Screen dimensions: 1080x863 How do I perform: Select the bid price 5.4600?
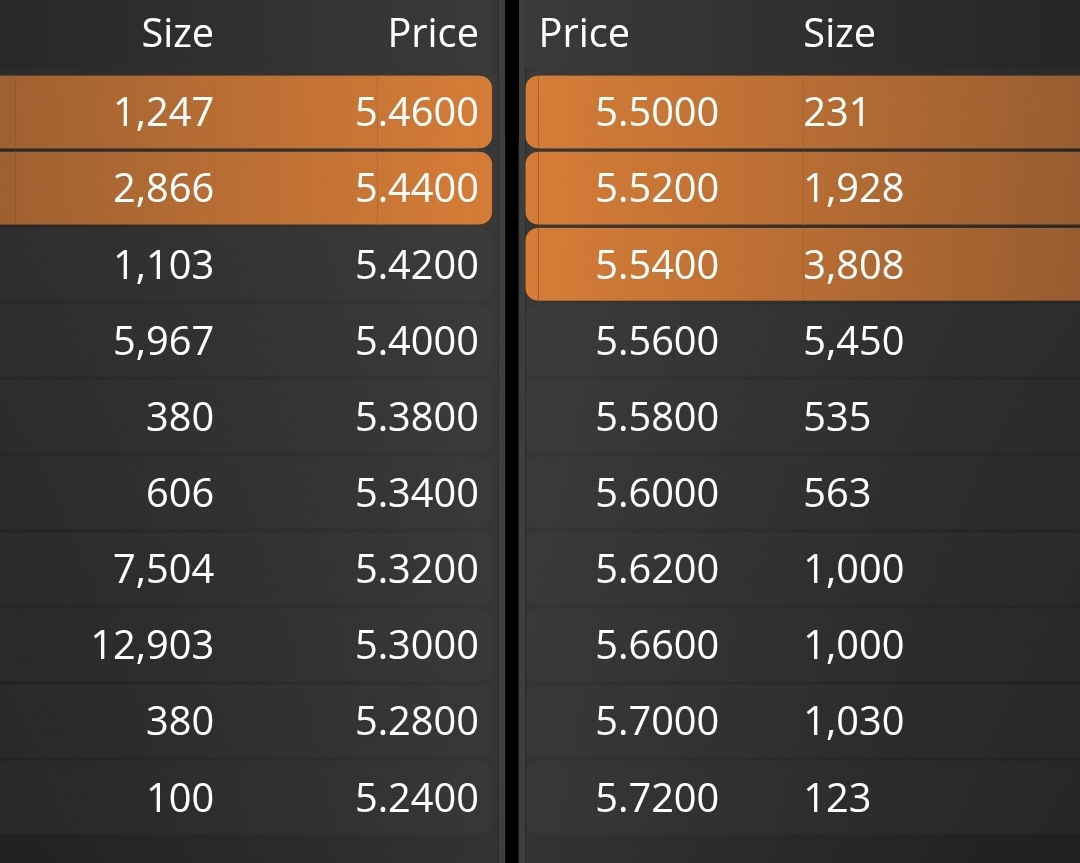tap(417, 112)
